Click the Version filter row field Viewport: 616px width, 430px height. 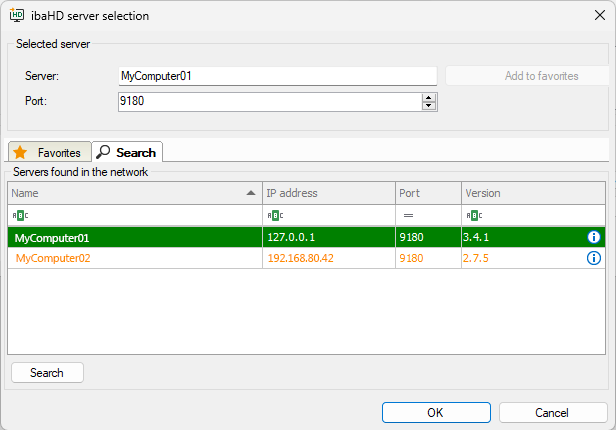pos(533,215)
